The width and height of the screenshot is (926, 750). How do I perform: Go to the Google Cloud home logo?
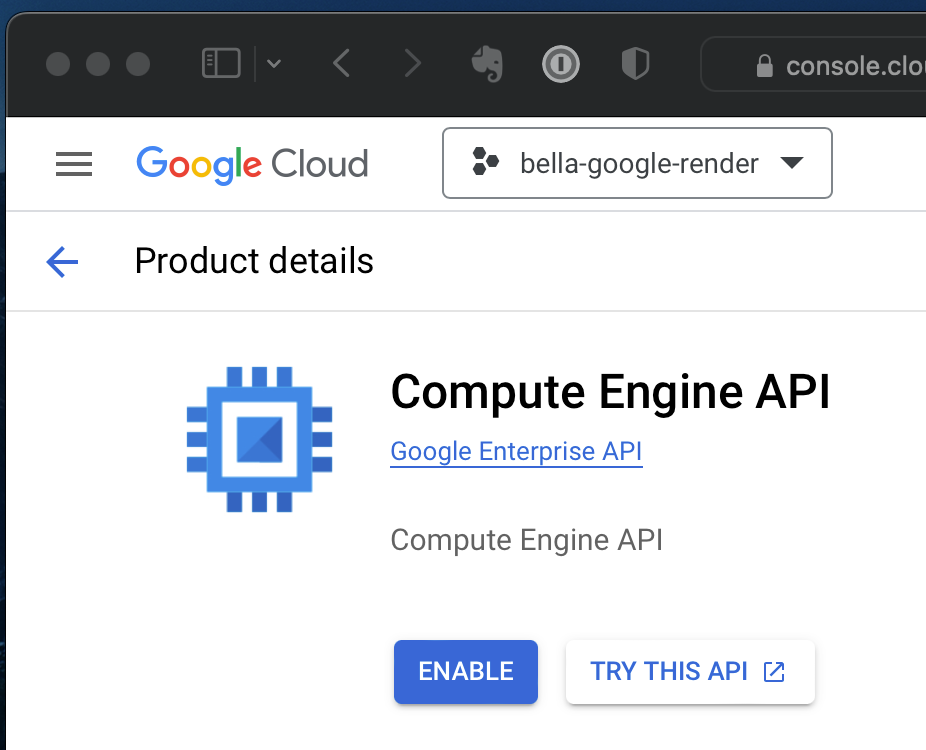(x=252, y=164)
